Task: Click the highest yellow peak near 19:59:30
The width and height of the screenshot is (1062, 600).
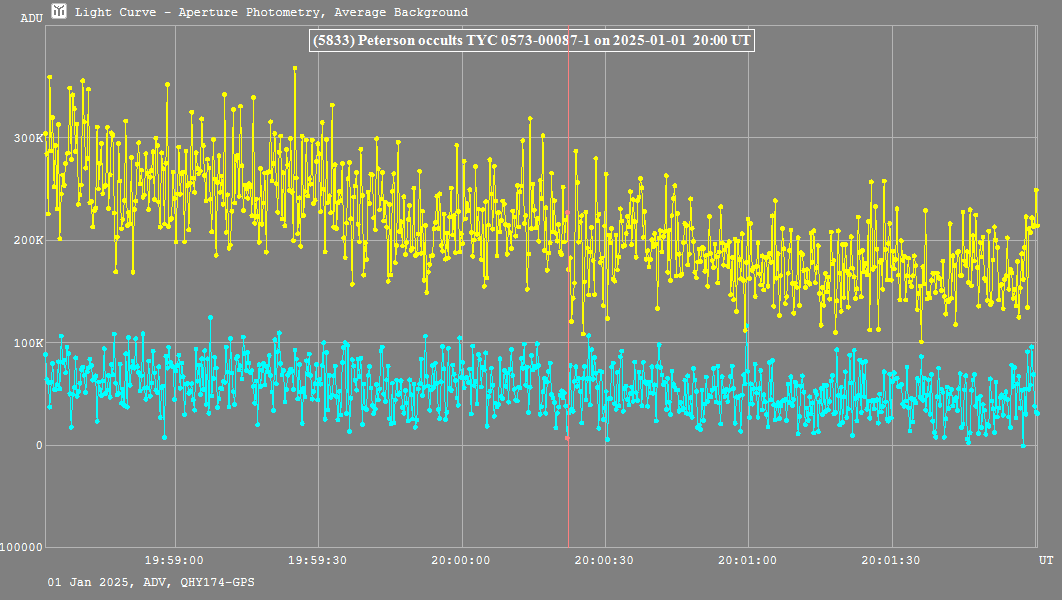Action: (x=295, y=68)
